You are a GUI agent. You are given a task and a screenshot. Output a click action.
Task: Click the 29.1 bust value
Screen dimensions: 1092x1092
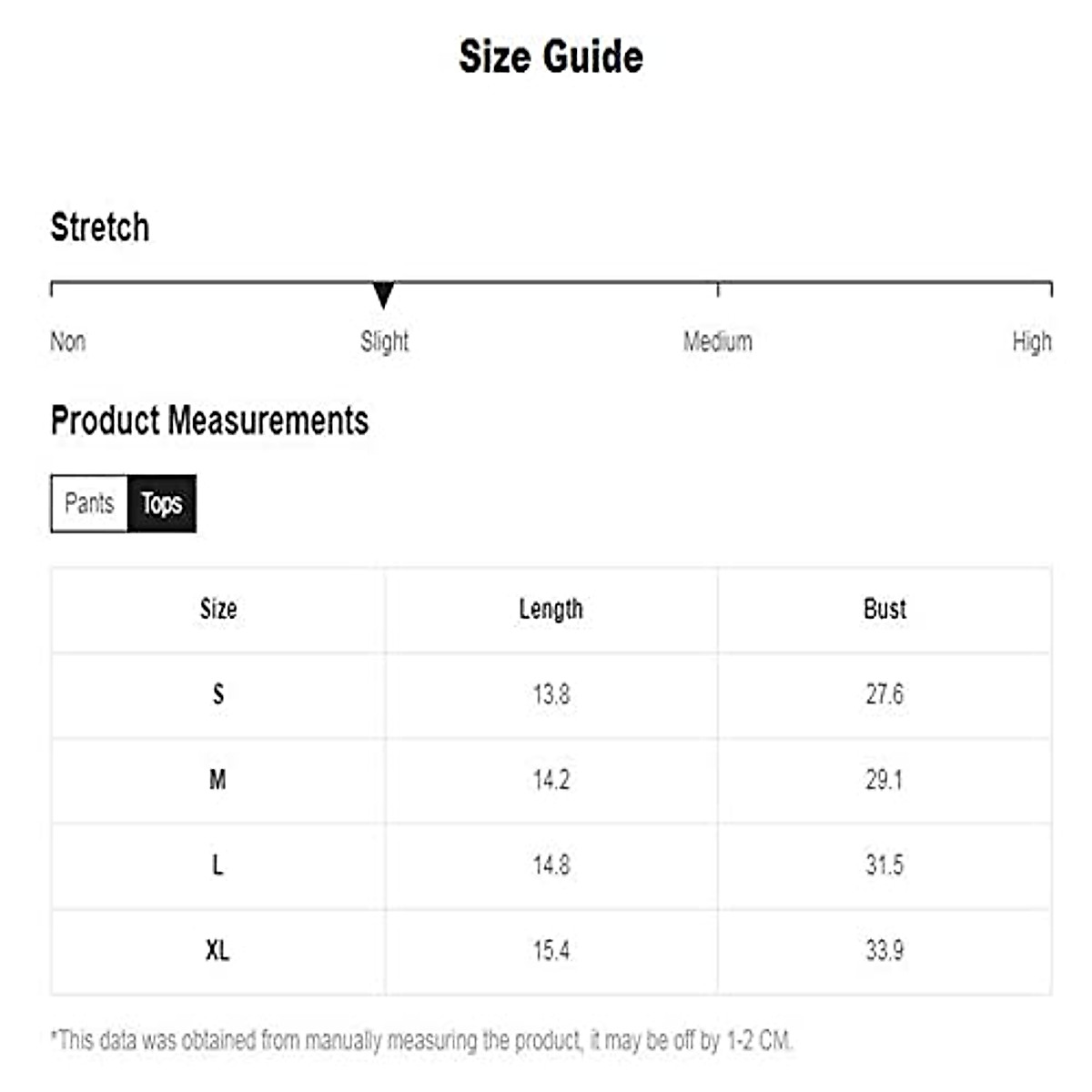coord(885,780)
